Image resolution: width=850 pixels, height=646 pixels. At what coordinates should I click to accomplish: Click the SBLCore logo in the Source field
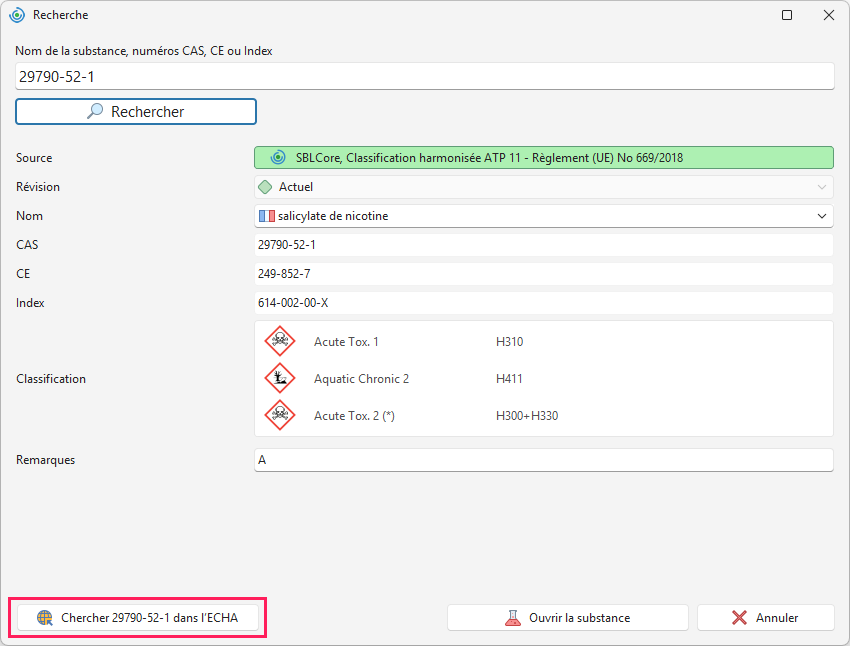pos(278,158)
